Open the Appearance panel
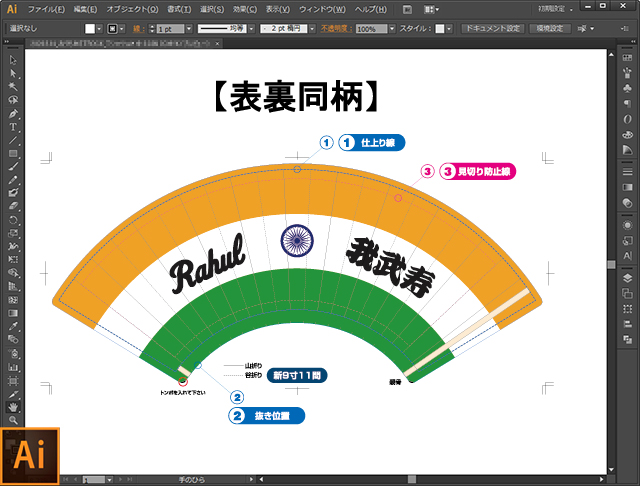The width and height of the screenshot is (640, 486). pos(627,225)
